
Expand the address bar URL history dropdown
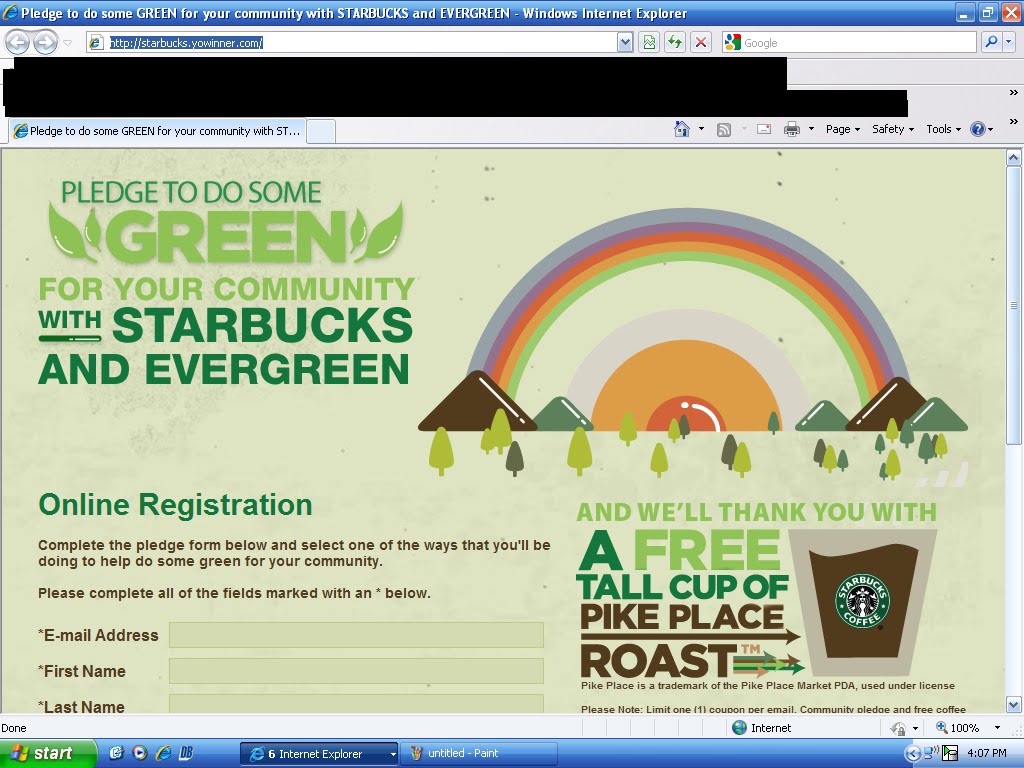coord(625,42)
